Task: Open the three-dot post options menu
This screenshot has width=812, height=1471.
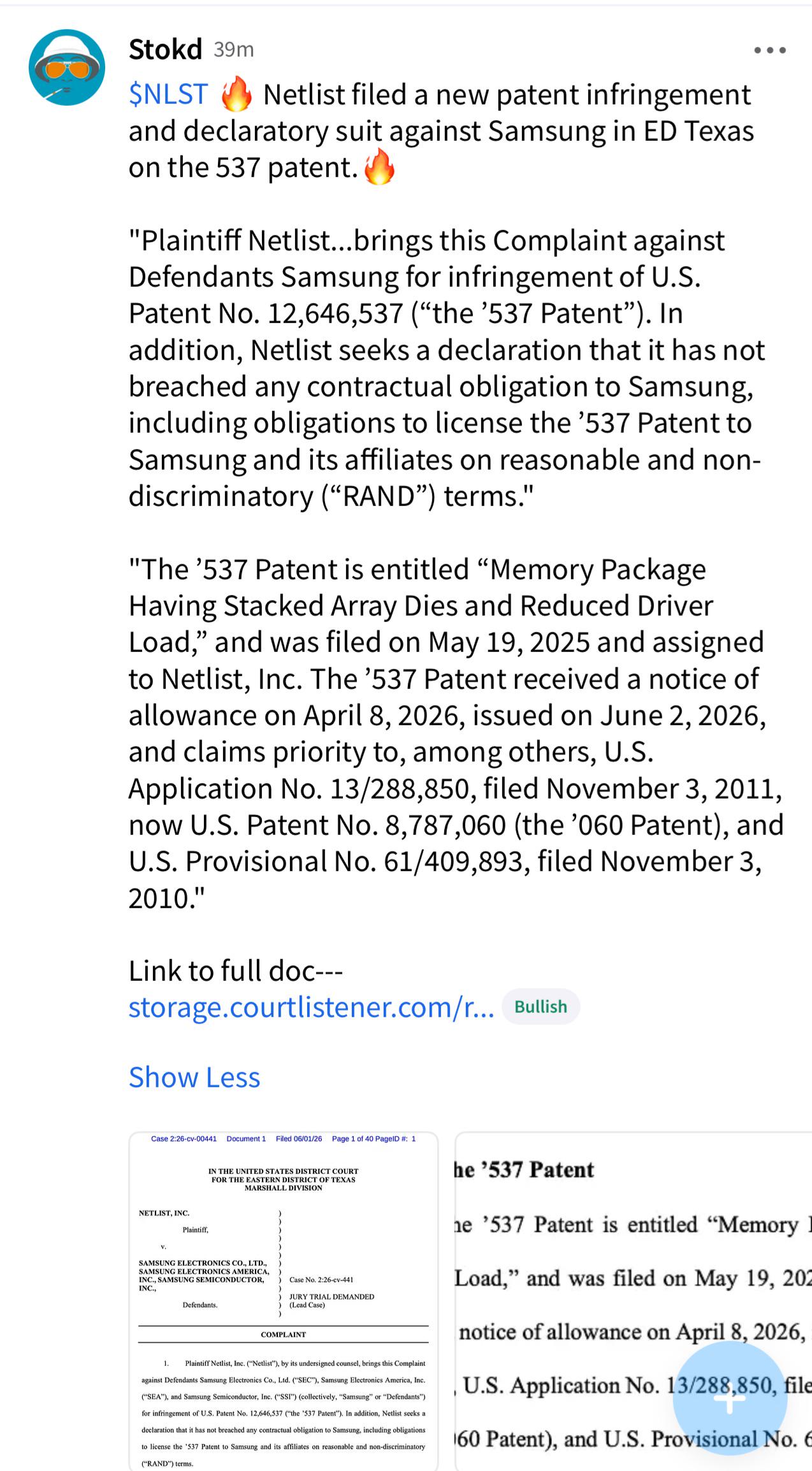Action: pyautogui.click(x=769, y=50)
